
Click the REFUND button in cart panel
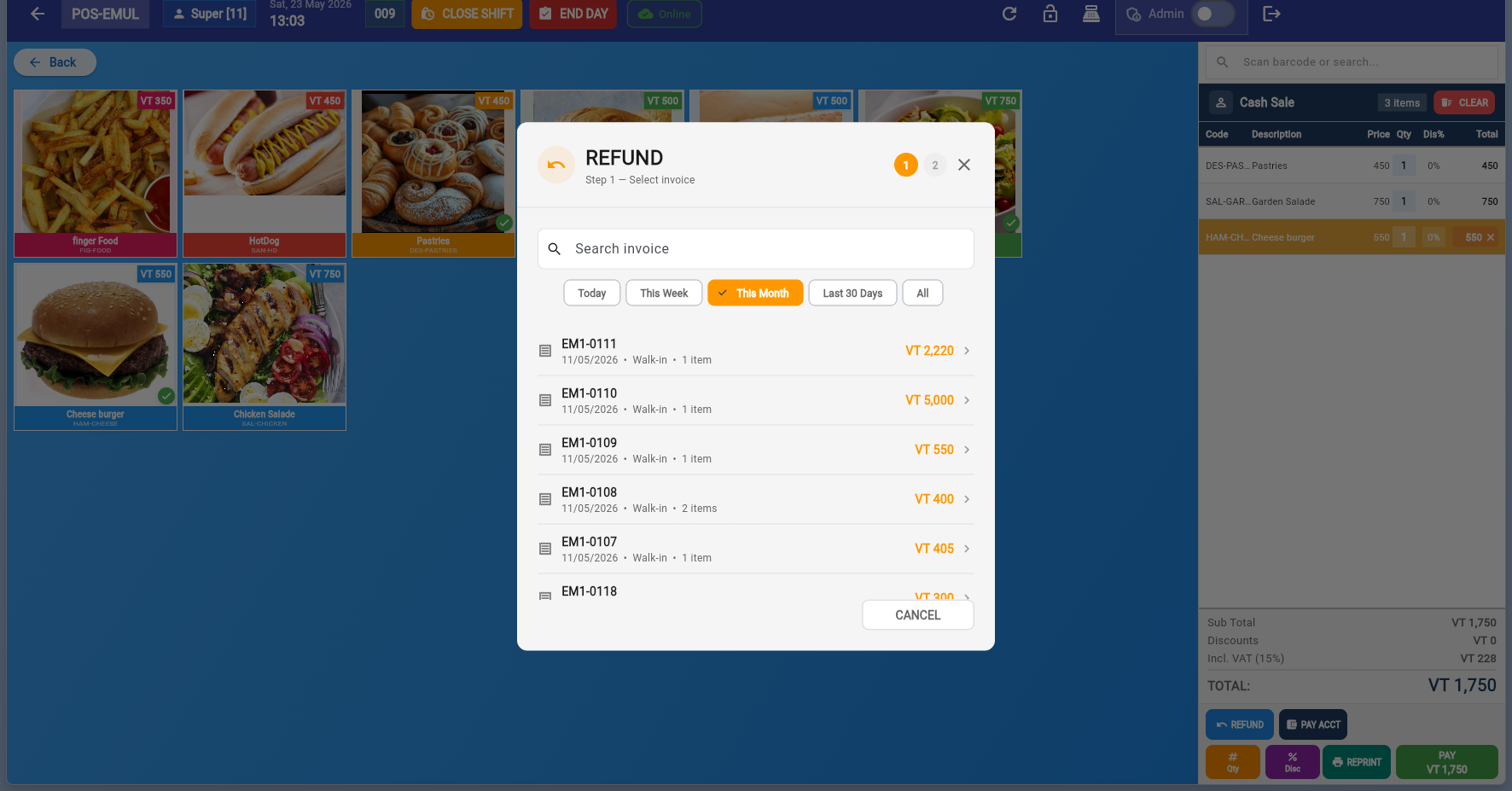pyautogui.click(x=1240, y=724)
